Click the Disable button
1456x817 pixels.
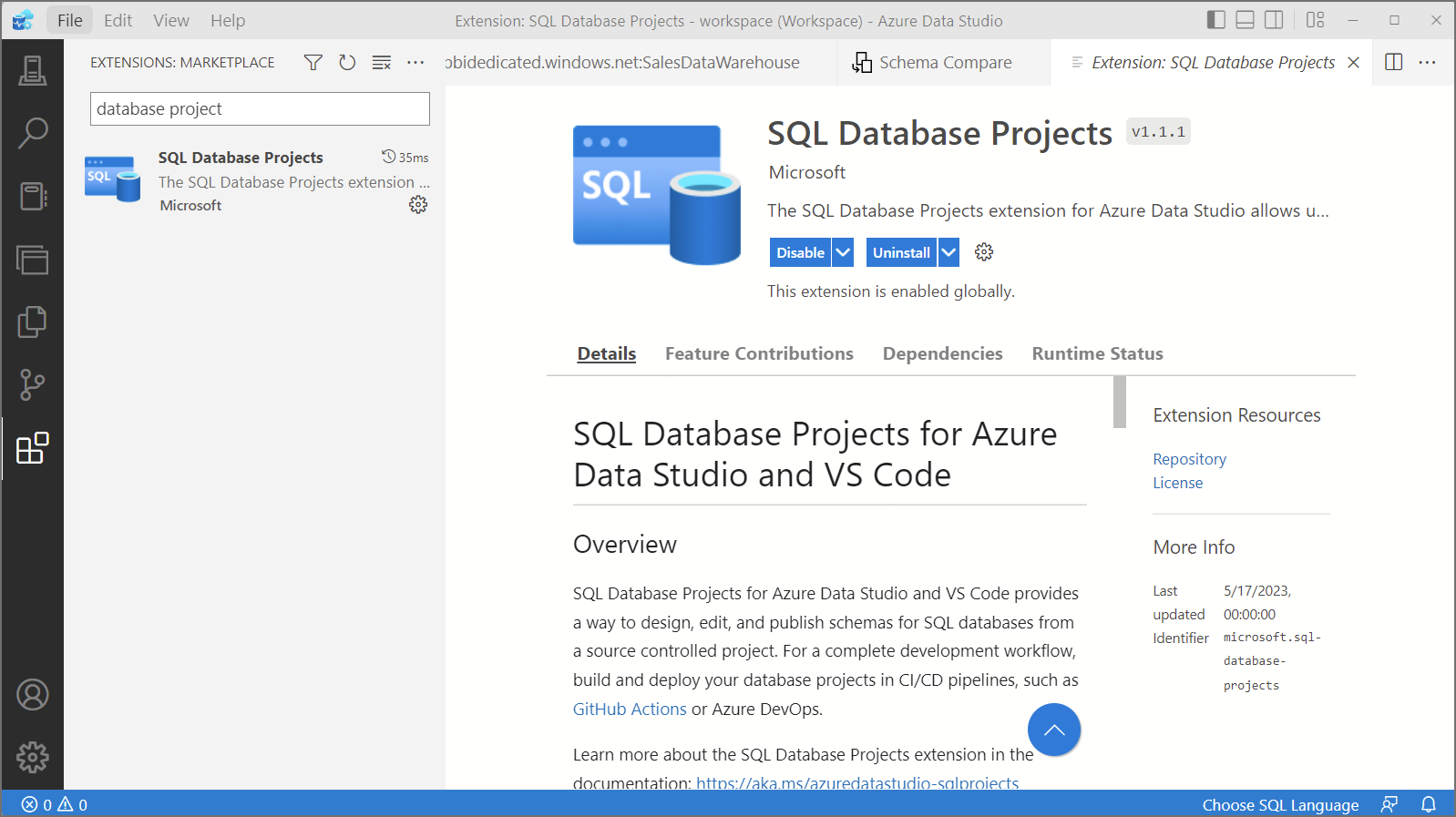coord(800,252)
